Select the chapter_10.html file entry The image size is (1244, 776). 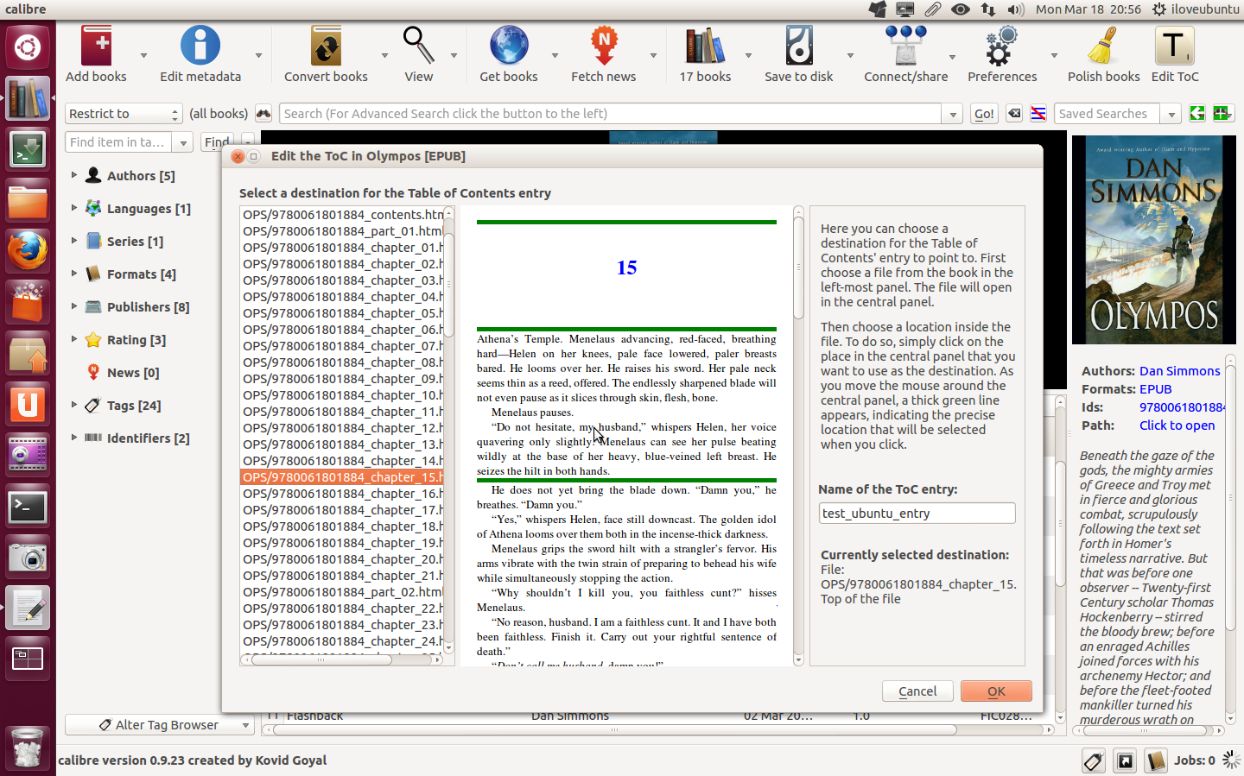tap(342, 395)
